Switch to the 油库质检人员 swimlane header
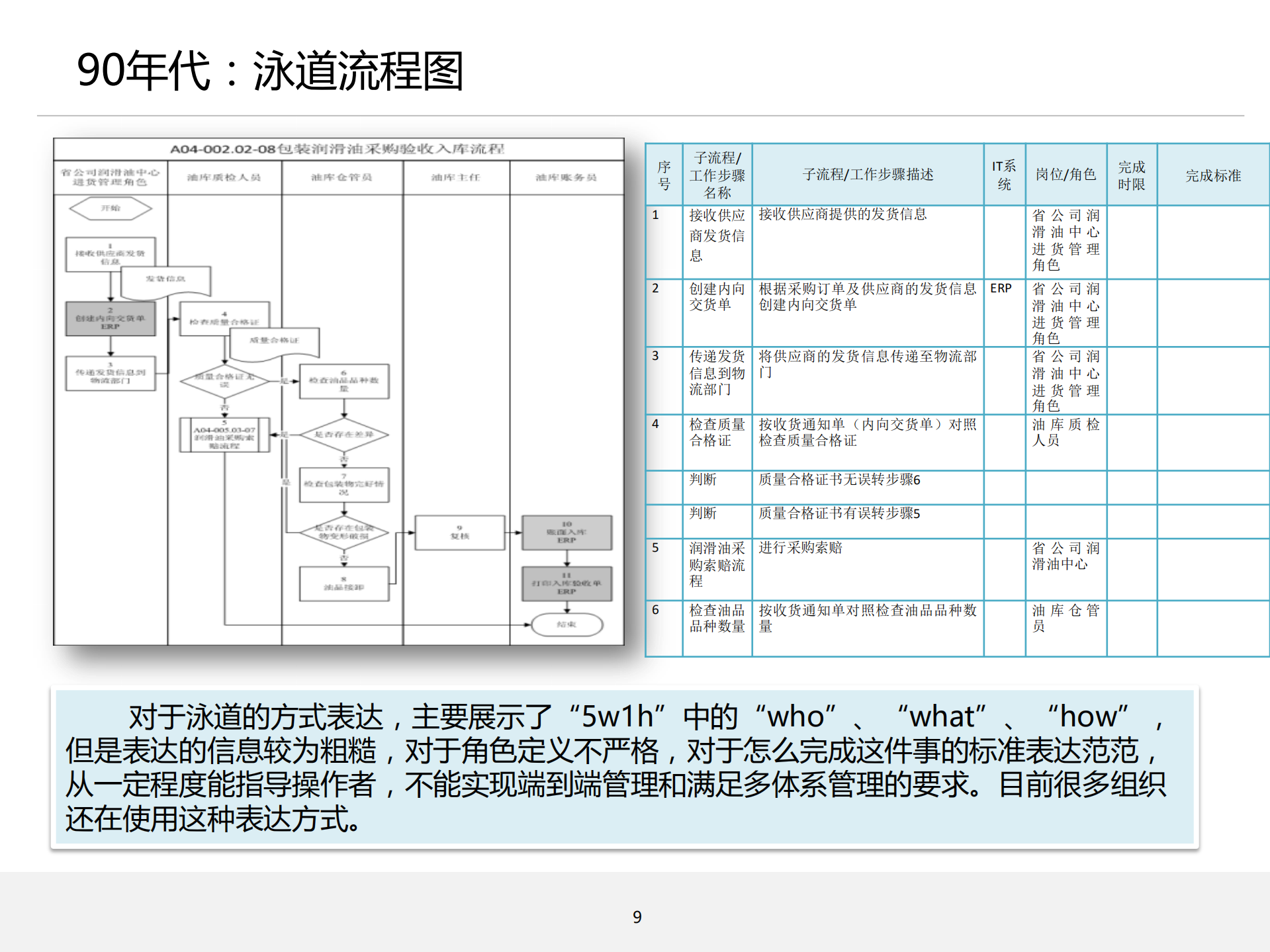The image size is (1270, 952). [225, 177]
